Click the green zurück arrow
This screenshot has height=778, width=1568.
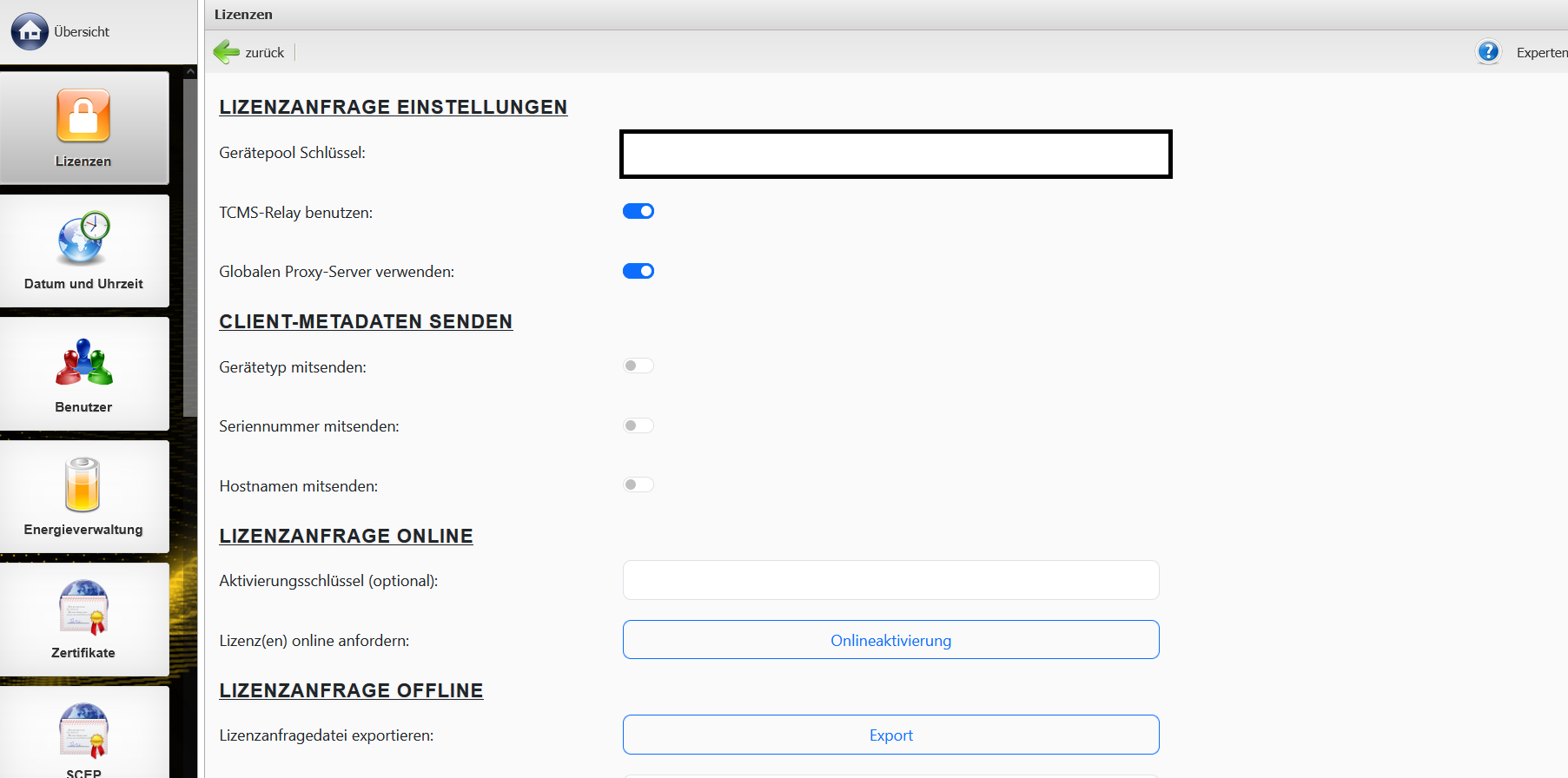(x=227, y=52)
